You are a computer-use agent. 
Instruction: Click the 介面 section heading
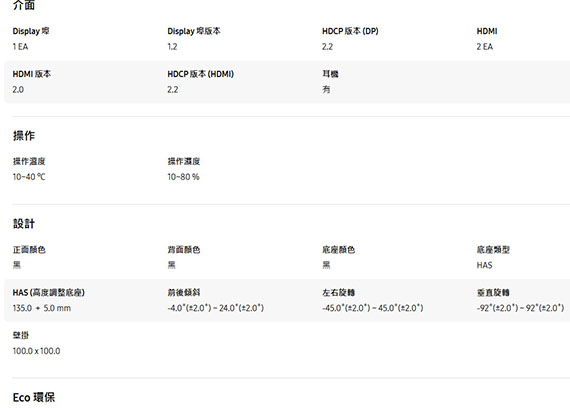pyautogui.click(x=24, y=5)
